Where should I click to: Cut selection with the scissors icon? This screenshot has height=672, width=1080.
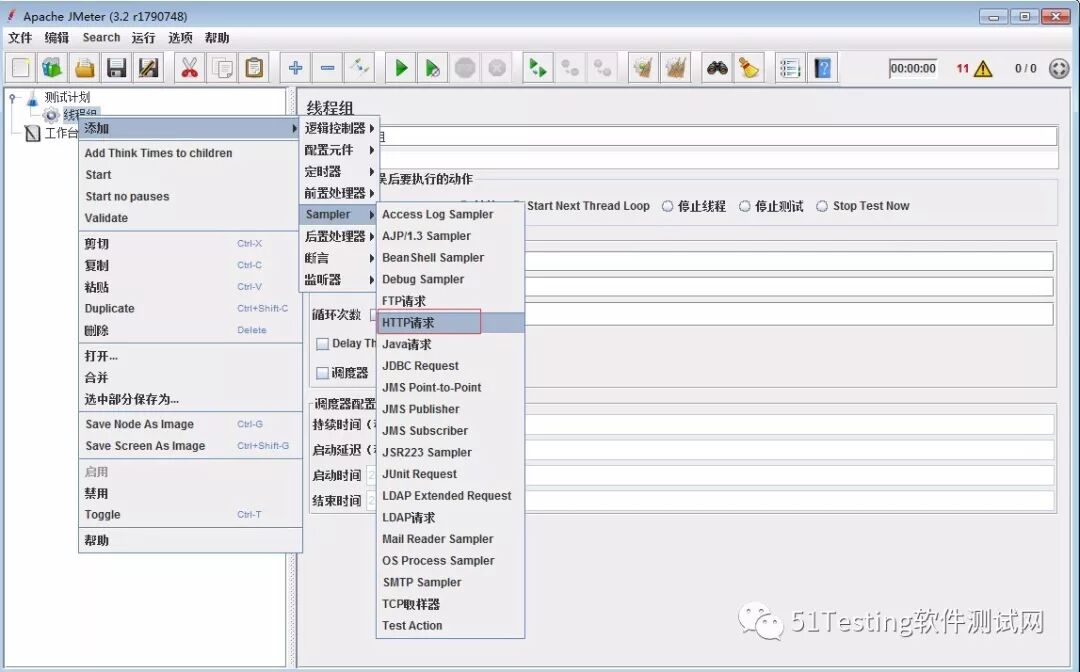click(189, 67)
